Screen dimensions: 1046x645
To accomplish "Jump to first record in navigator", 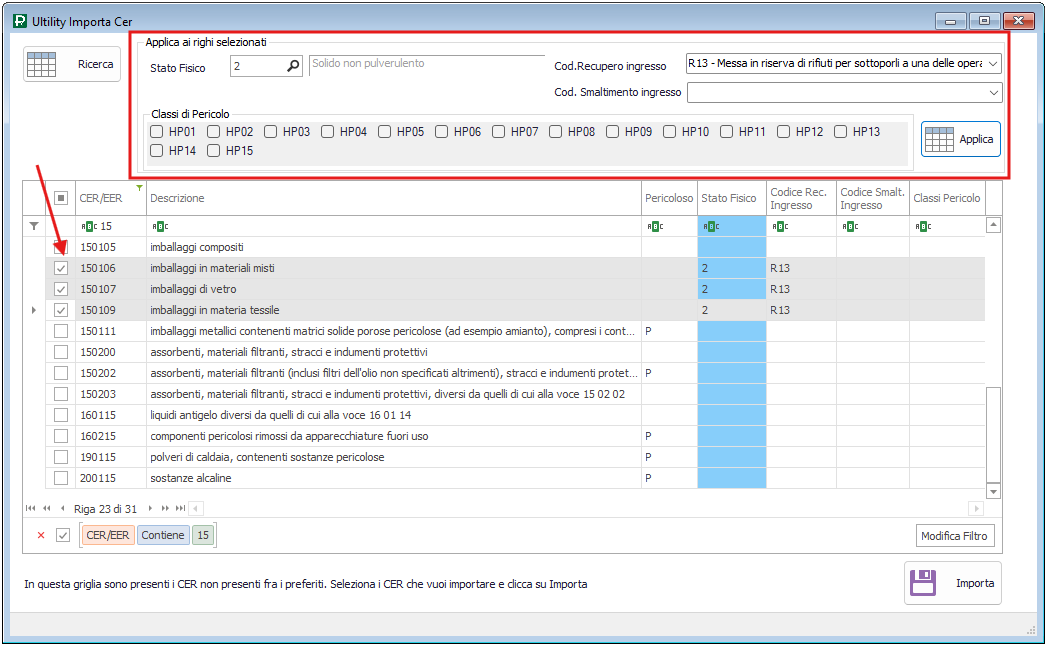I will 31,509.
